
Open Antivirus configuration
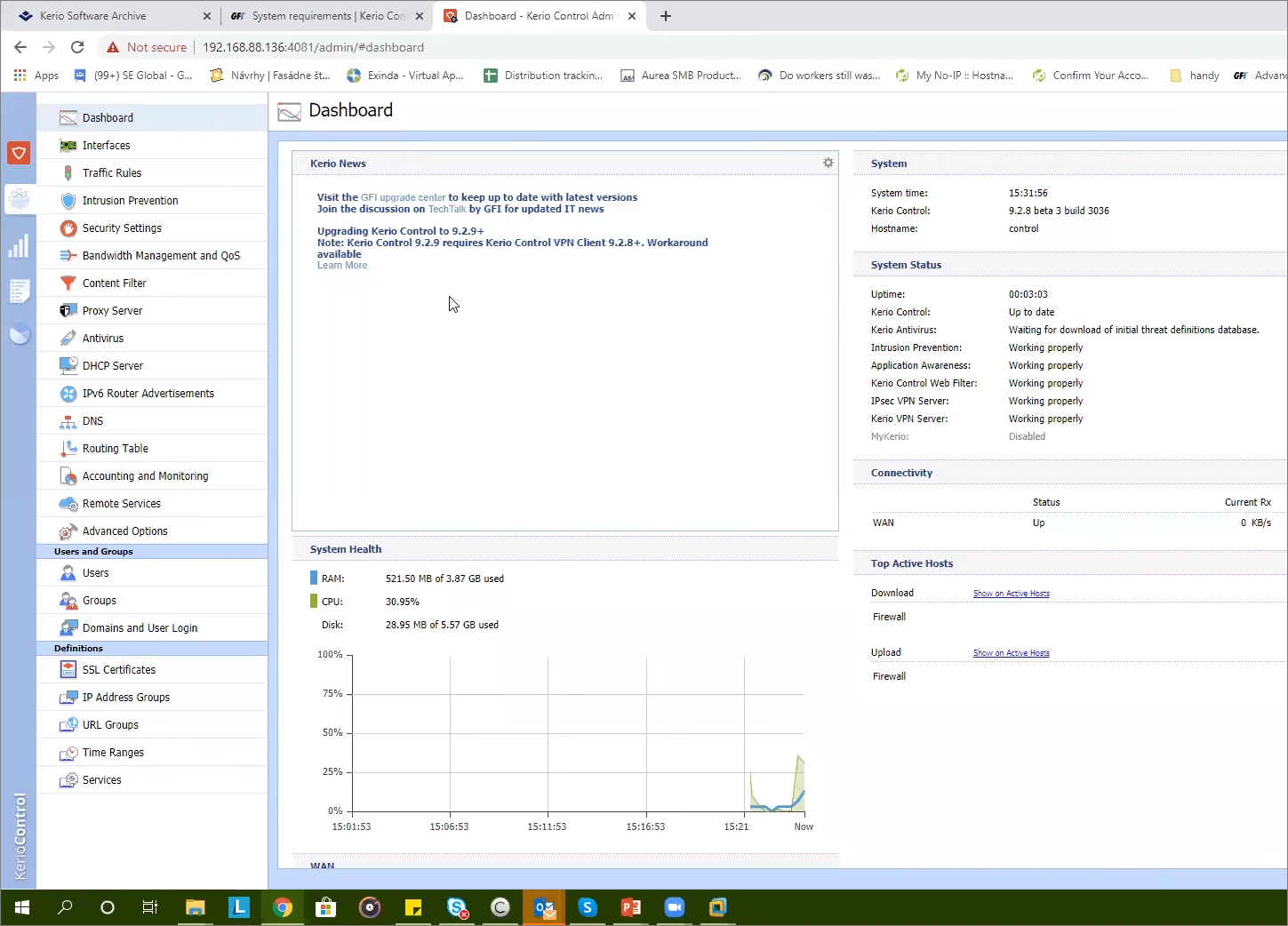[x=152, y=338]
